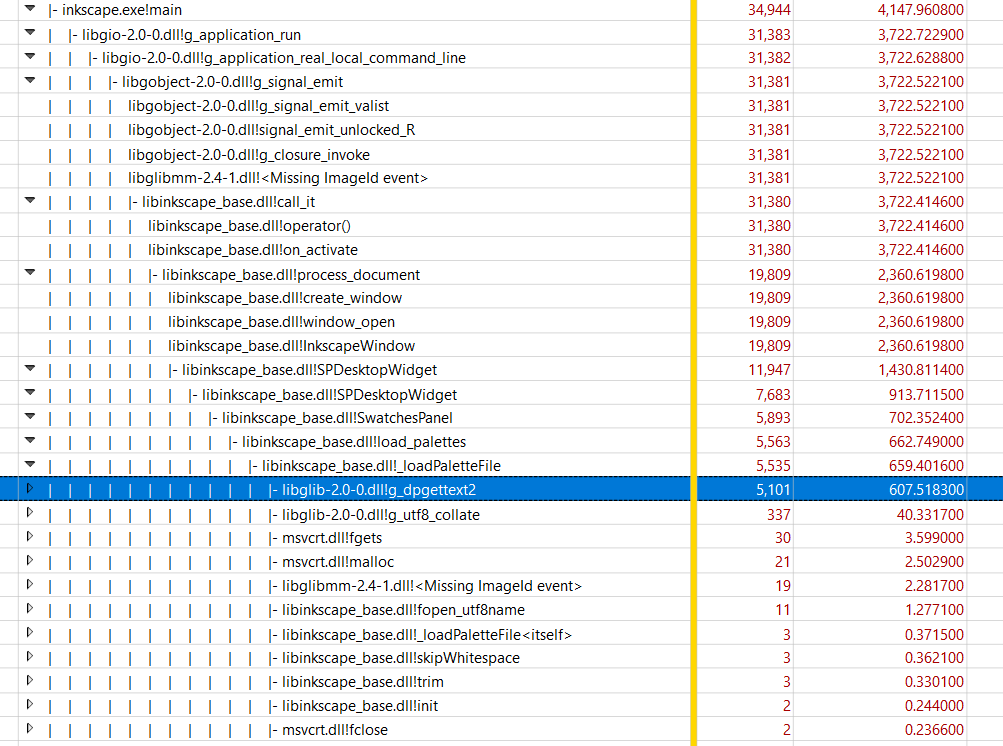Viewport: 1003px width, 746px height.
Task: Collapse the SwatchesPanel node
Action: point(30,417)
